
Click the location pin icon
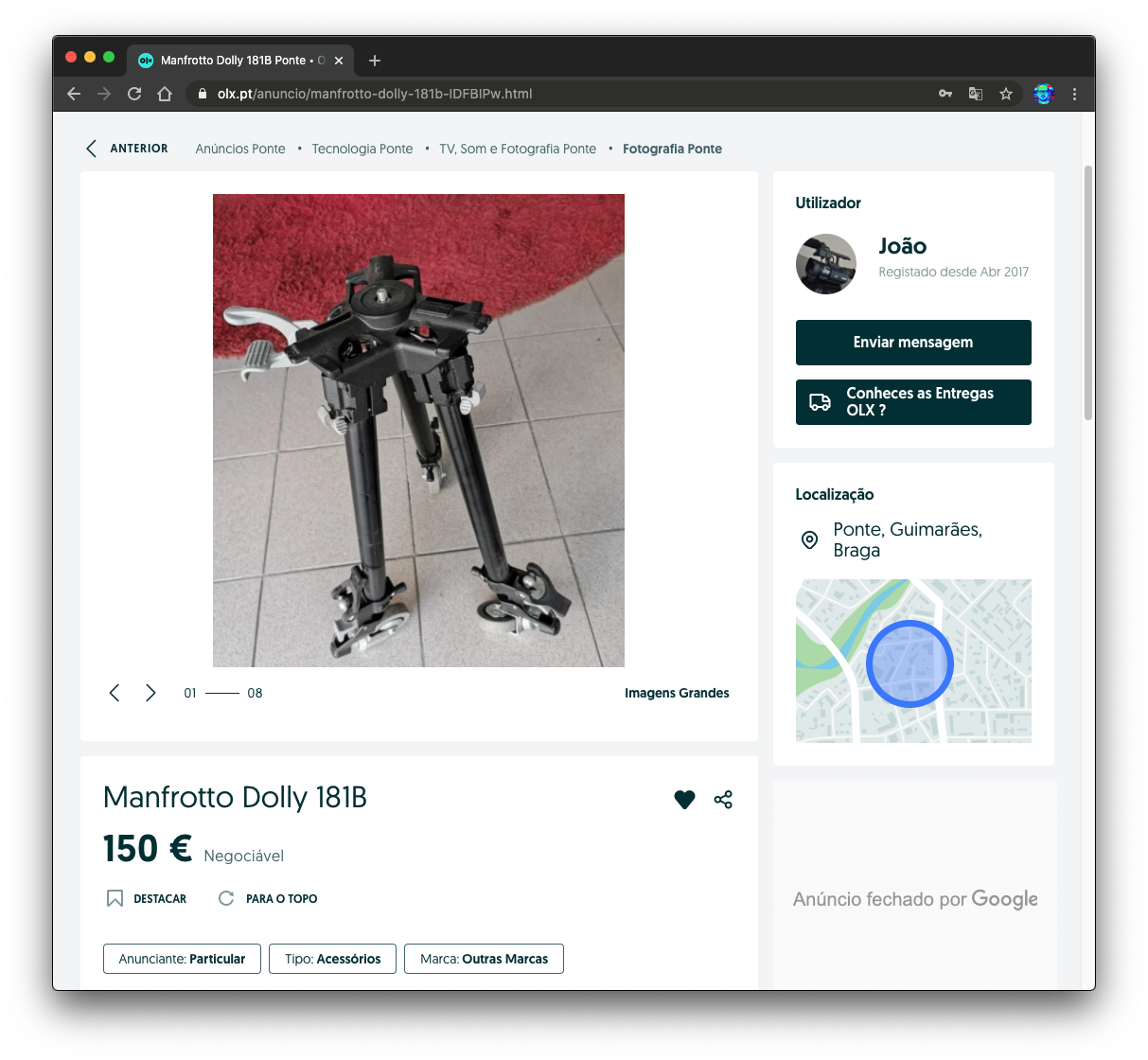point(809,539)
